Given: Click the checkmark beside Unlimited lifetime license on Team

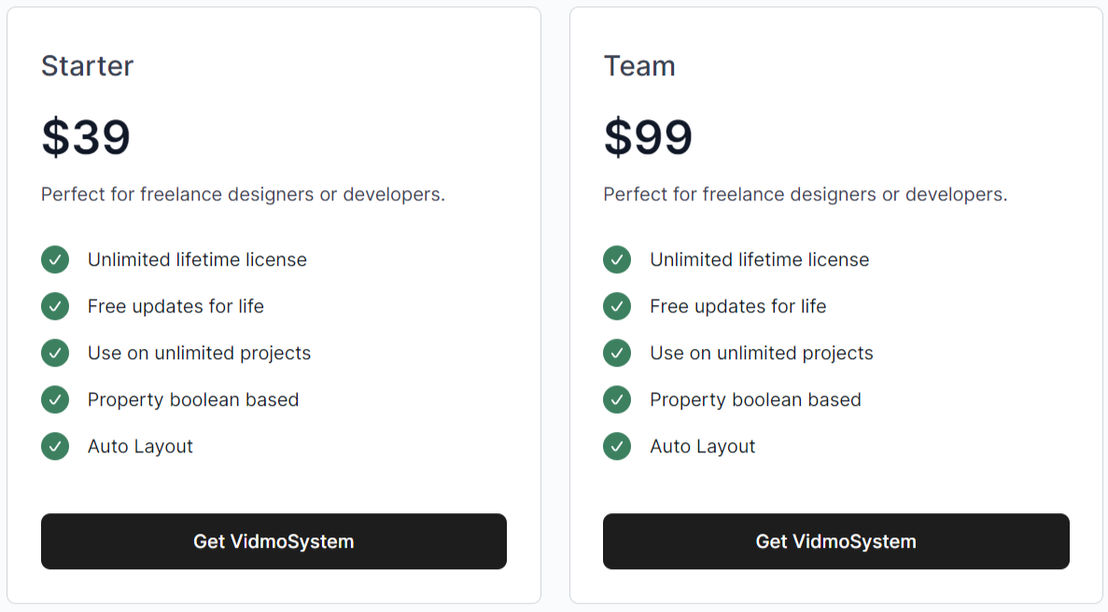Looking at the screenshot, I should pos(617,259).
